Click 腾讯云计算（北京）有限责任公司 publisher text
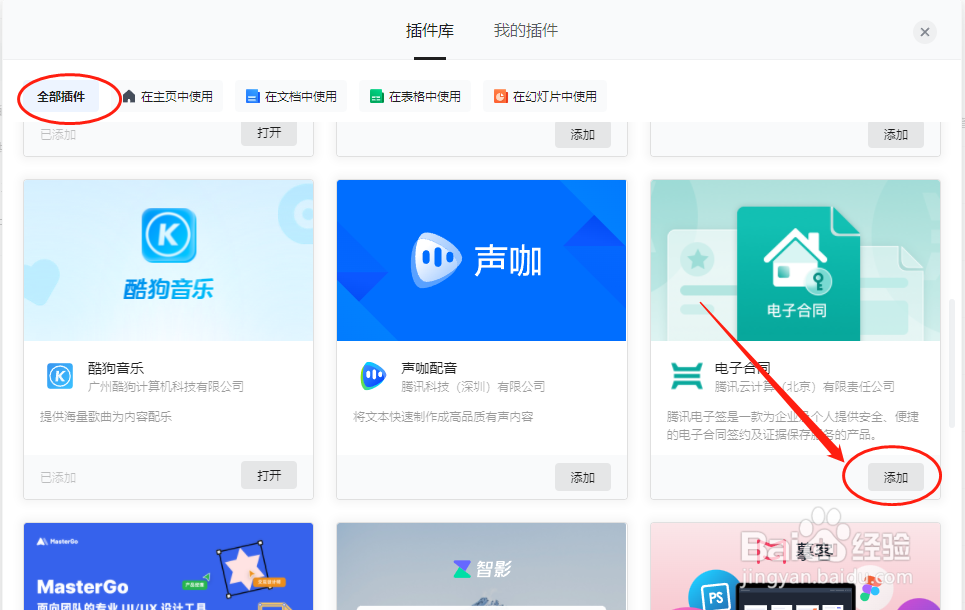Image resolution: width=965 pixels, height=610 pixels. click(x=804, y=387)
